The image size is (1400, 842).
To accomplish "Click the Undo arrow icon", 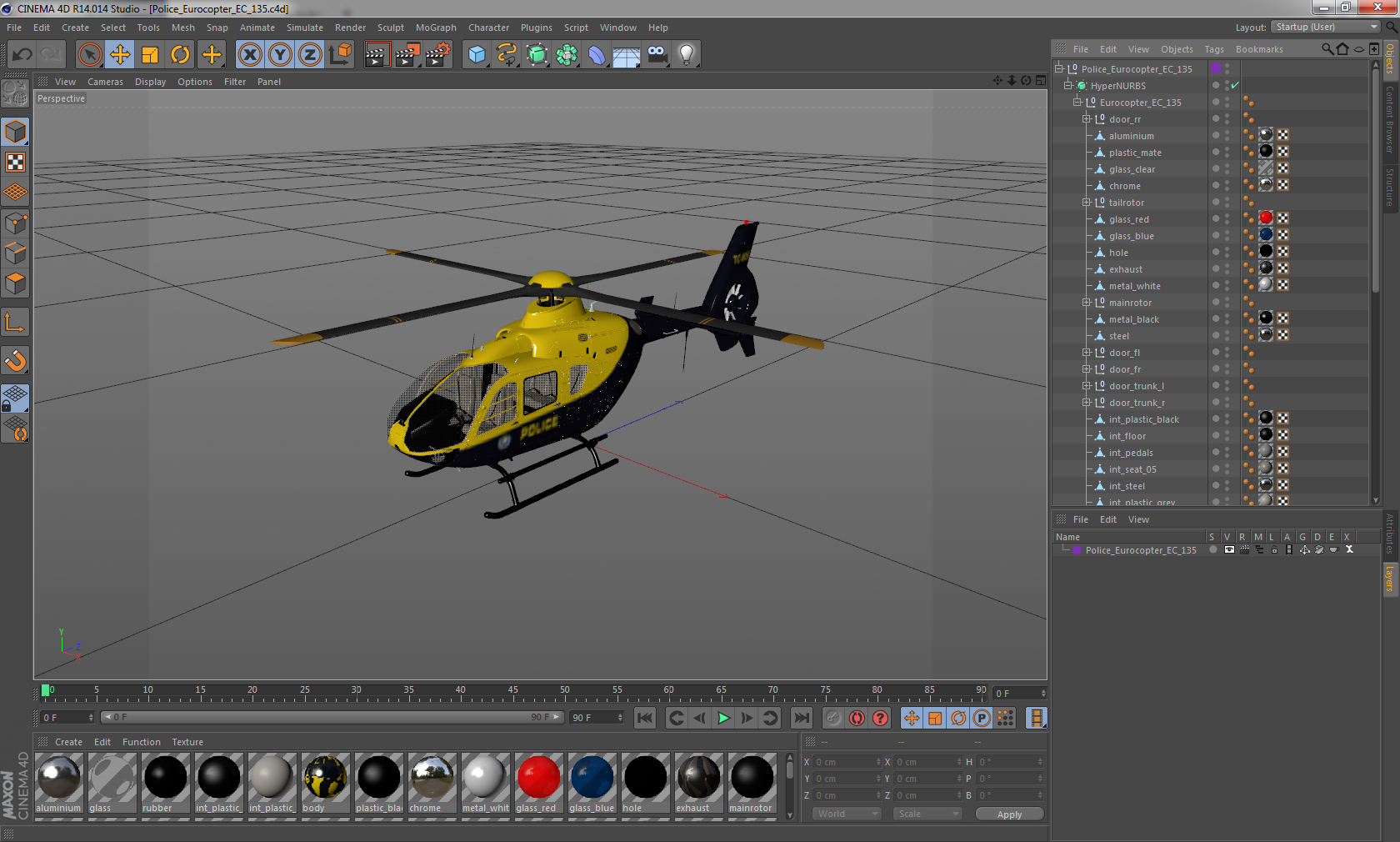I will (x=22, y=55).
